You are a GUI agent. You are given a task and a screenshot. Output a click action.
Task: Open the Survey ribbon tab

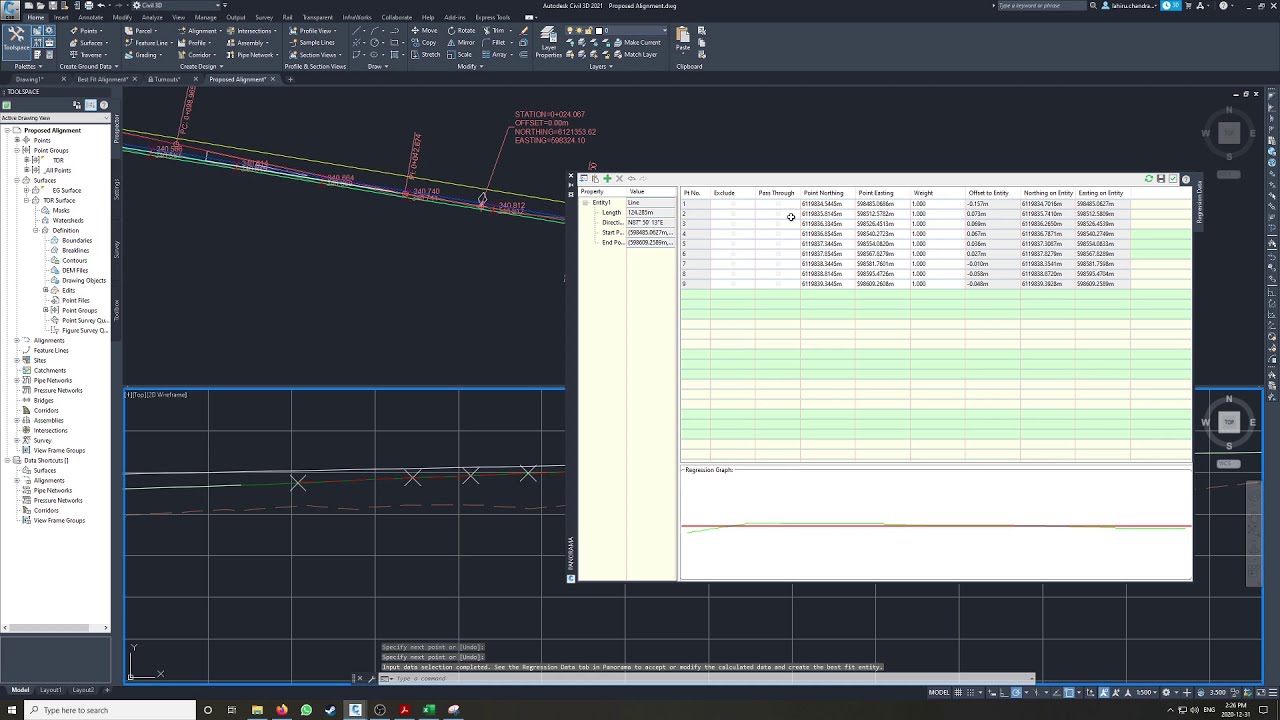[x=264, y=17]
